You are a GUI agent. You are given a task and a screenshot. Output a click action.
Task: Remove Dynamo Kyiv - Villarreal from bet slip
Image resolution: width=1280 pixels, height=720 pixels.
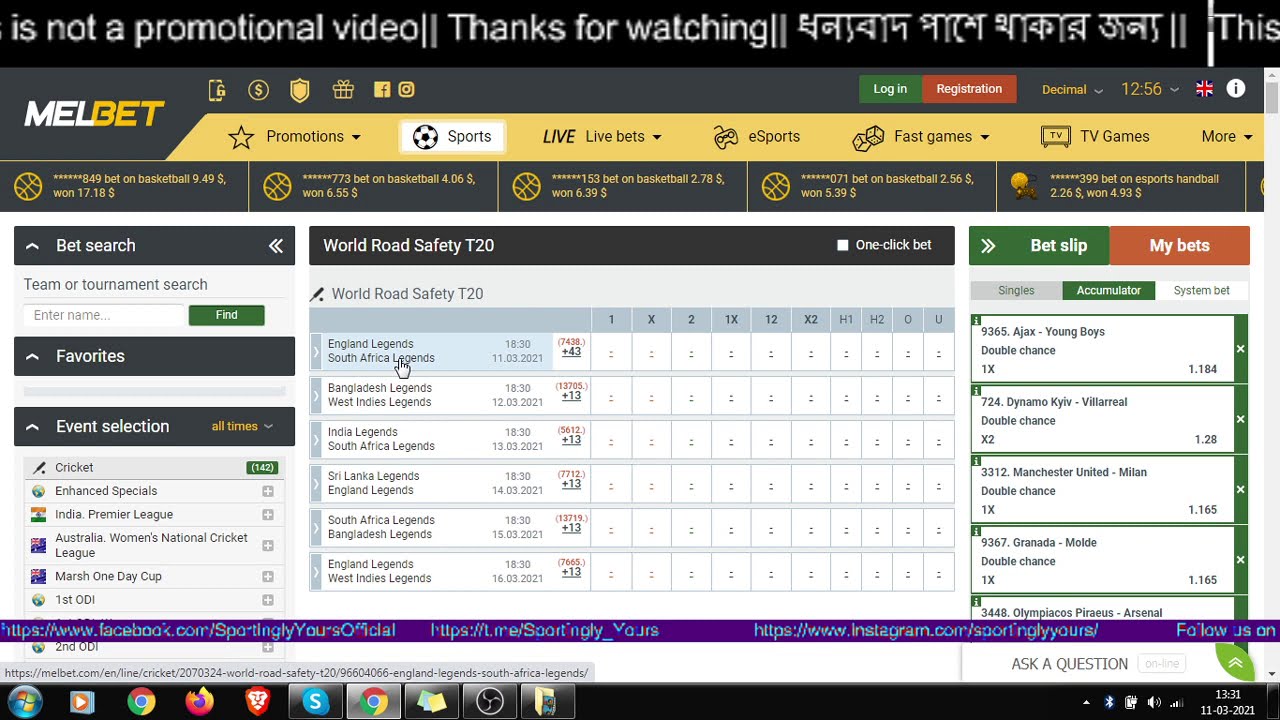coord(1240,420)
